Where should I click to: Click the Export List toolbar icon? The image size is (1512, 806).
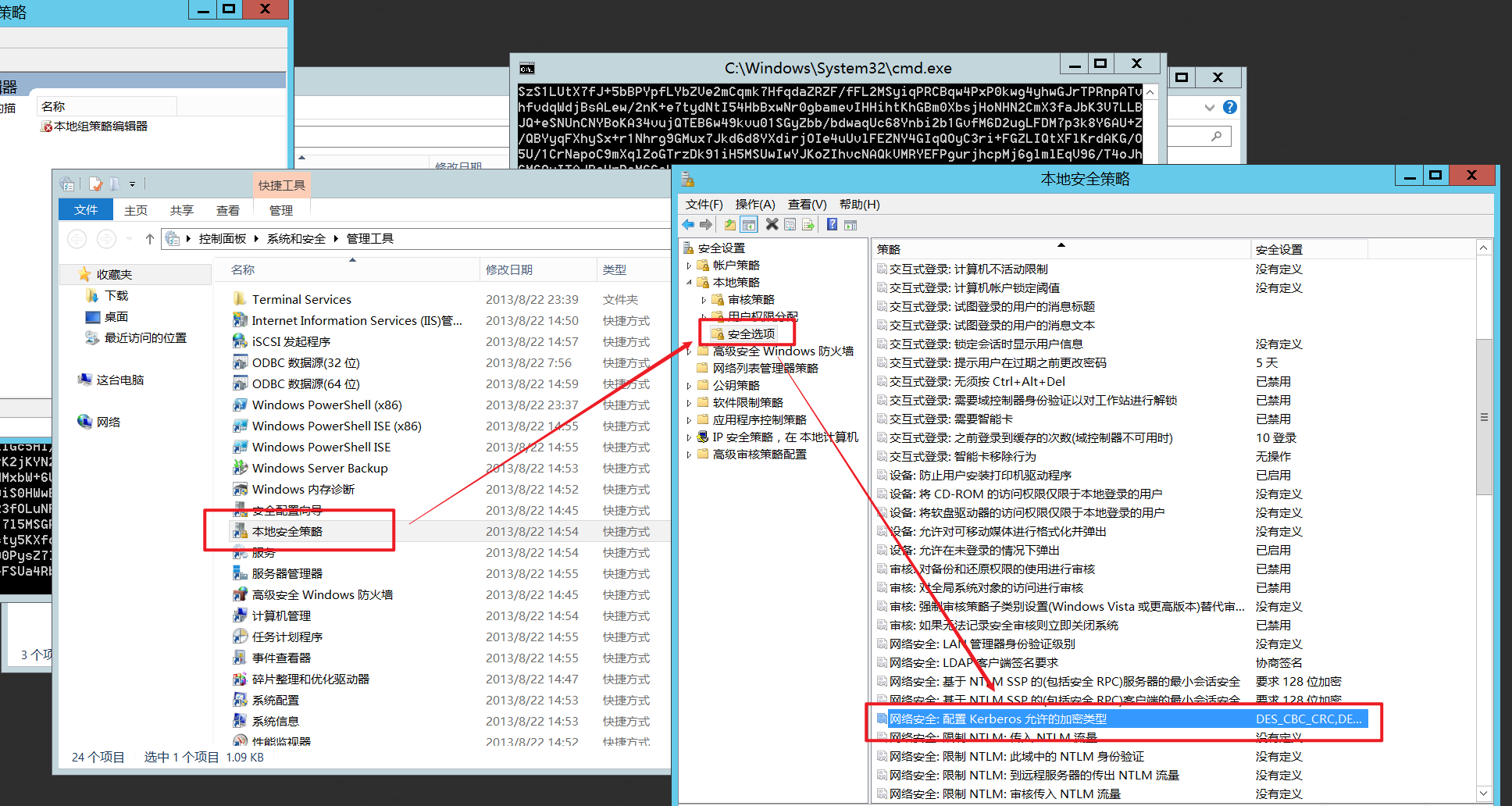[808, 225]
